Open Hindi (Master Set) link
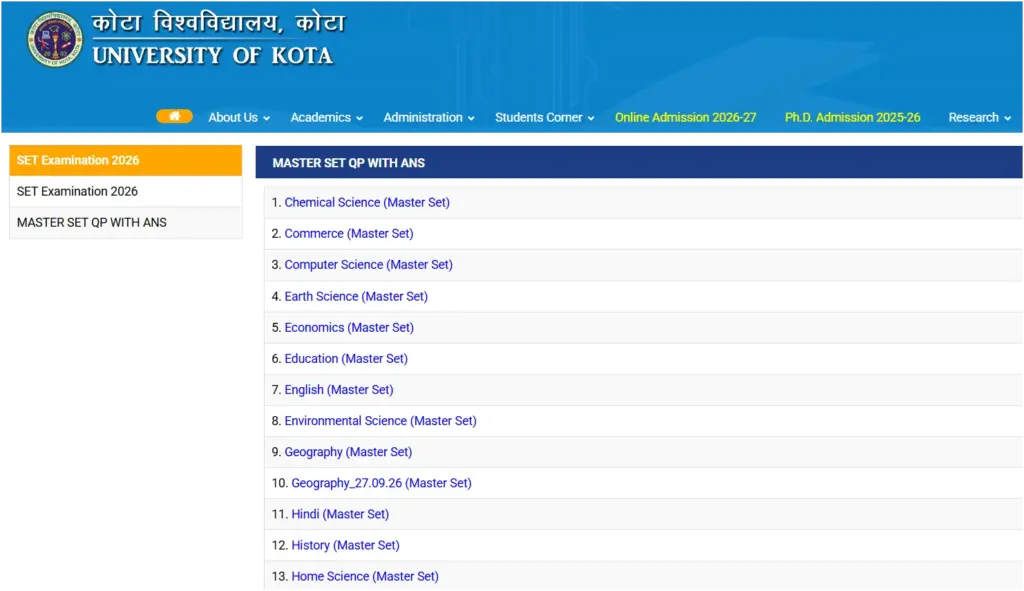 point(340,515)
